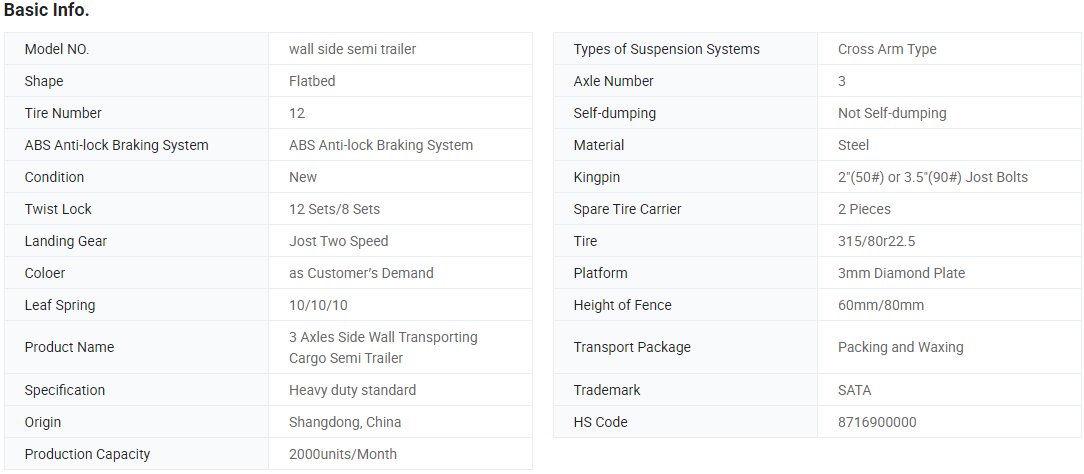Select the Flatbed shape value
Viewport: 1084px width, 474px height.
pos(312,81)
